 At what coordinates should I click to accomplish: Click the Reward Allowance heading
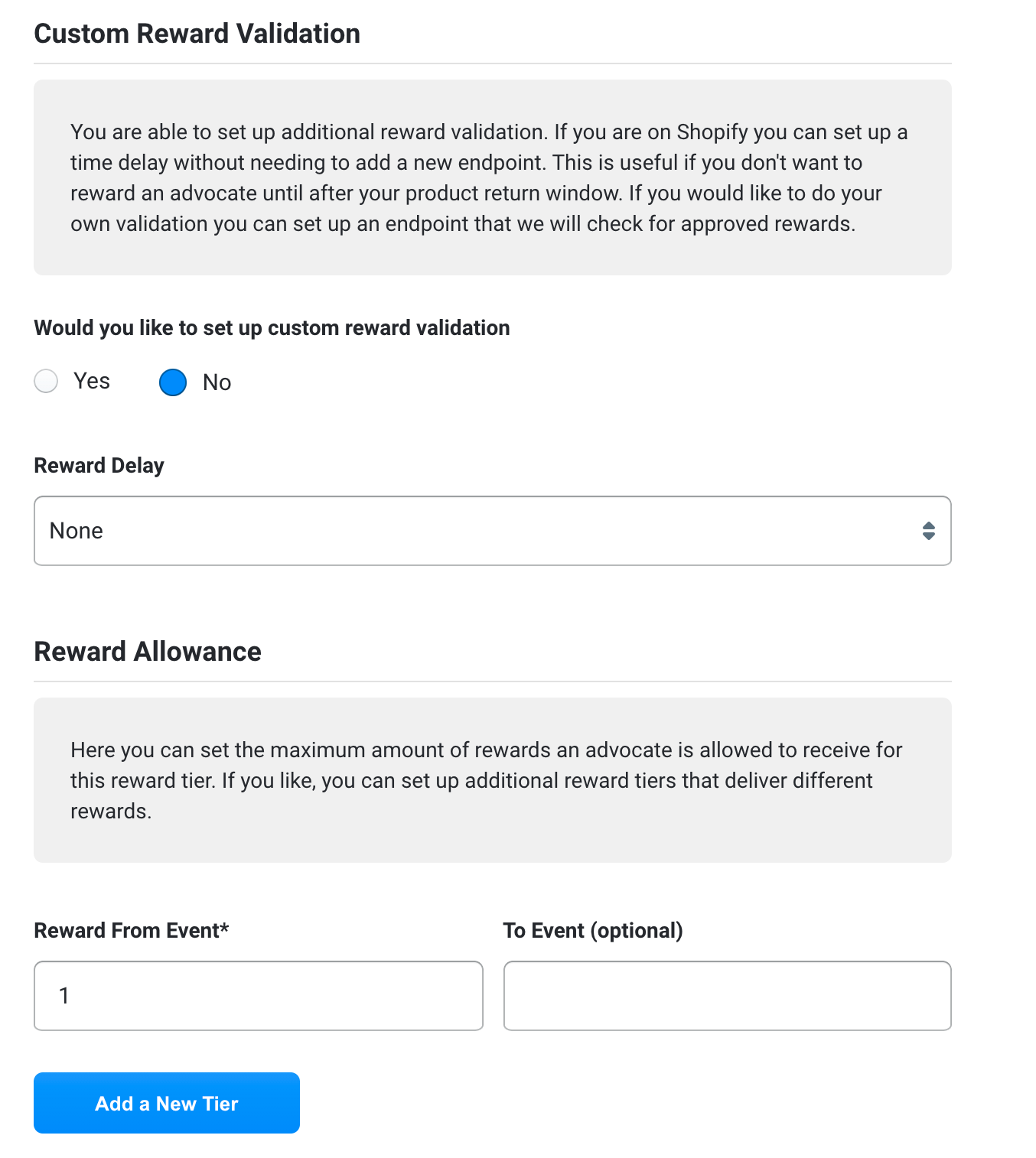tap(148, 652)
